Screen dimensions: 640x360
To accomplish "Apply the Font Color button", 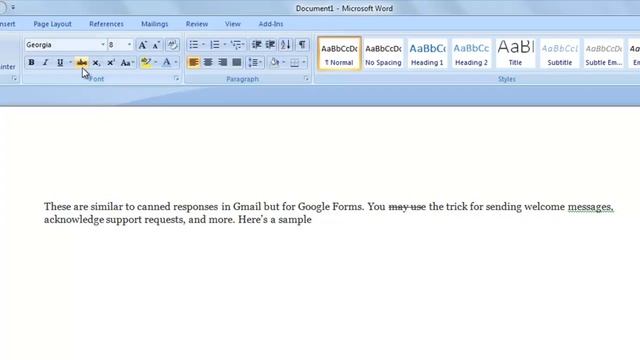I will pos(167,62).
